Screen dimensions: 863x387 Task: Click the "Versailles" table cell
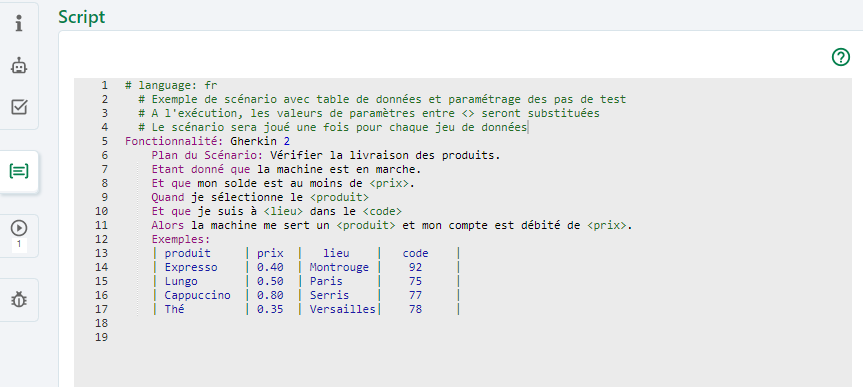(343, 309)
